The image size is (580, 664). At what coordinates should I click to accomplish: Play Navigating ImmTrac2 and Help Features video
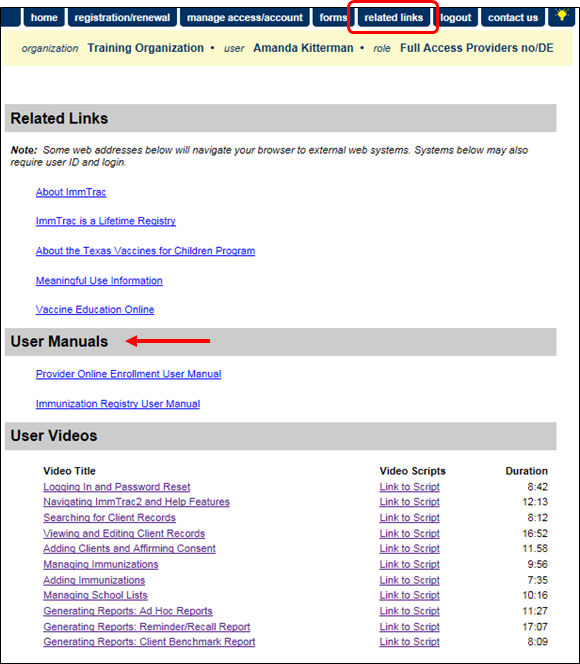click(136, 502)
